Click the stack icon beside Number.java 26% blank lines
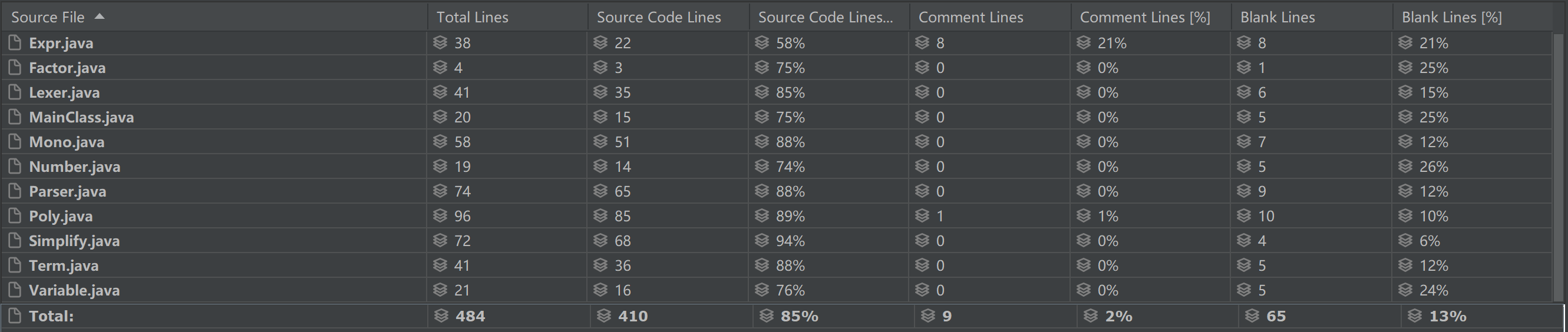1568x332 pixels. (1405, 167)
